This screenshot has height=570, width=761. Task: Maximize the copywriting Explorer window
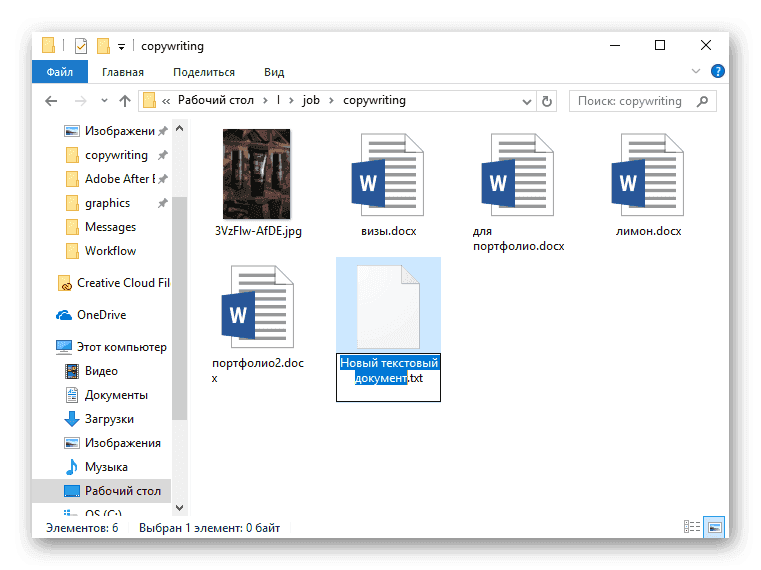coord(660,46)
